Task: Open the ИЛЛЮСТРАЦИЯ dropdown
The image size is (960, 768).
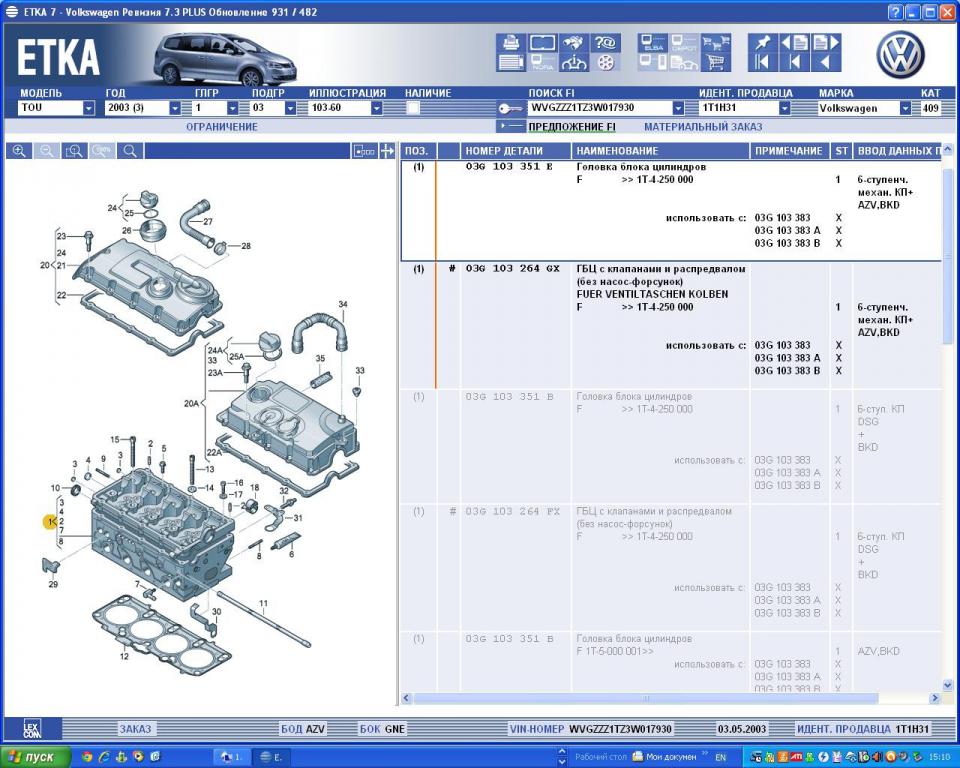Action: point(377,108)
